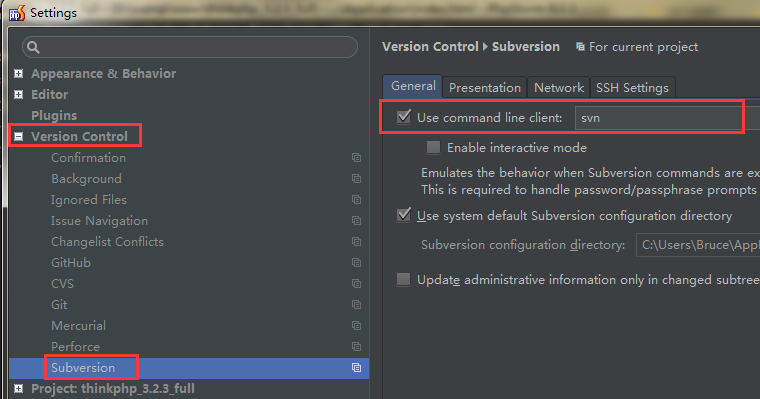
Task: Expand Appearance & Behavior tree node
Action: [x=18, y=73]
